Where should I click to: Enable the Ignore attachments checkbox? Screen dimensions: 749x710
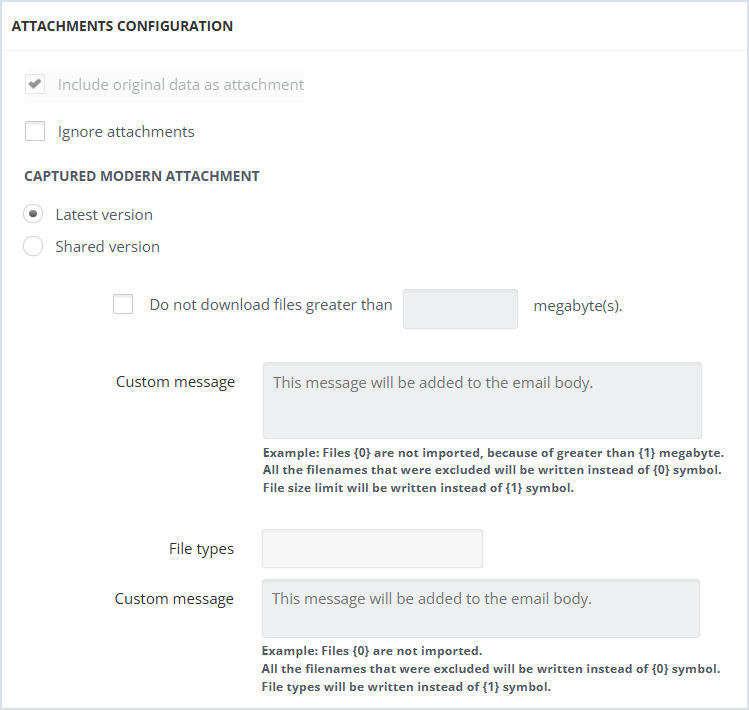pyautogui.click(x=35, y=131)
